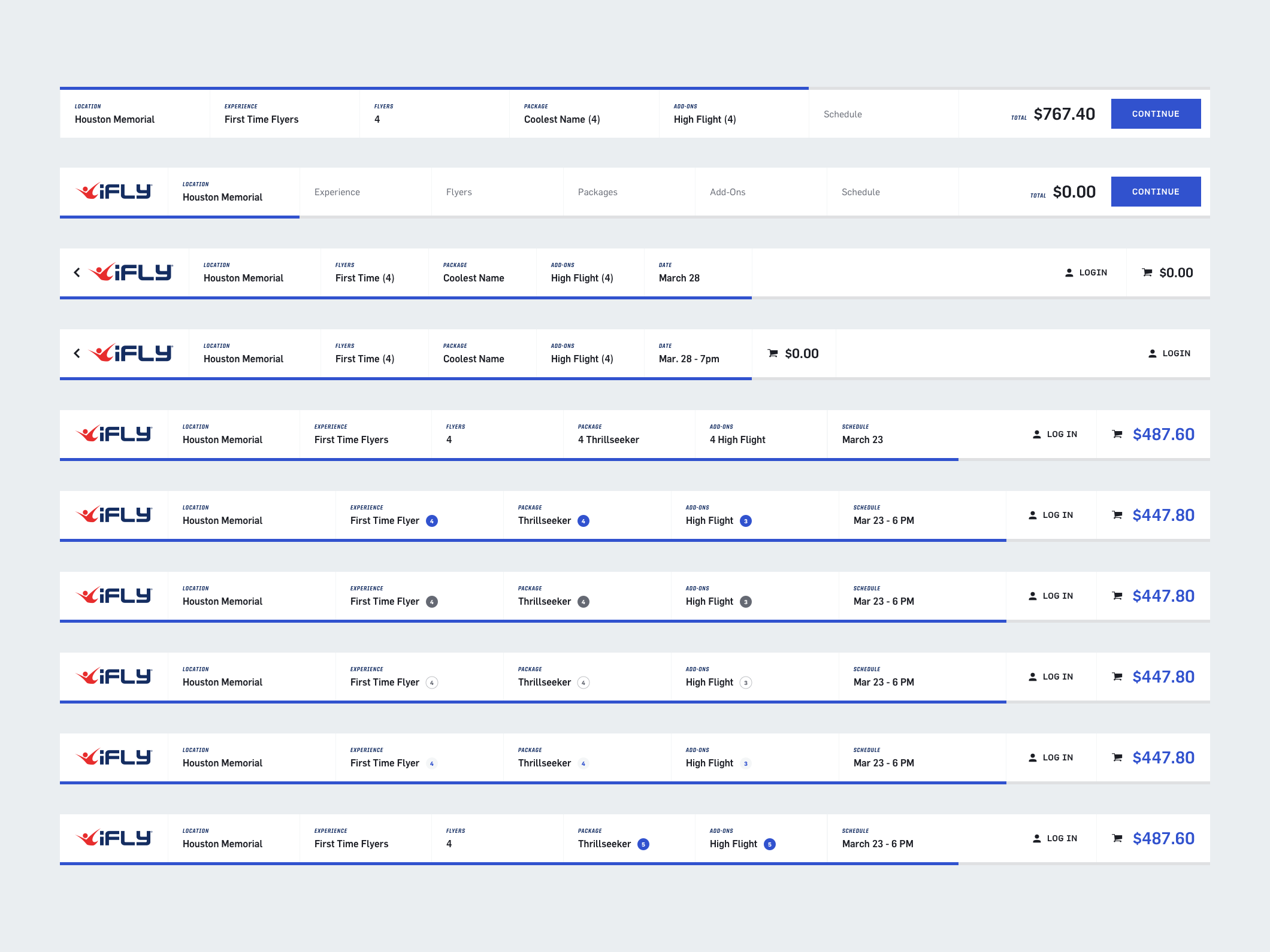This screenshot has height=952, width=1270.
Task: Open Experience First Time Flyers in $767.40 header
Action: 285,114
